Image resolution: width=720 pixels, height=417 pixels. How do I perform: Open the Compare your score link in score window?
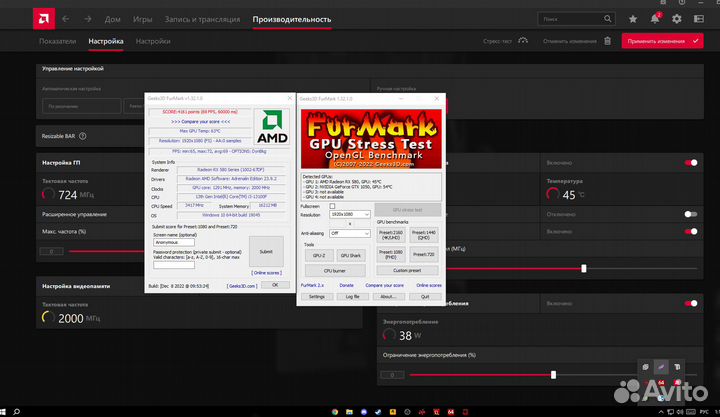(201, 122)
